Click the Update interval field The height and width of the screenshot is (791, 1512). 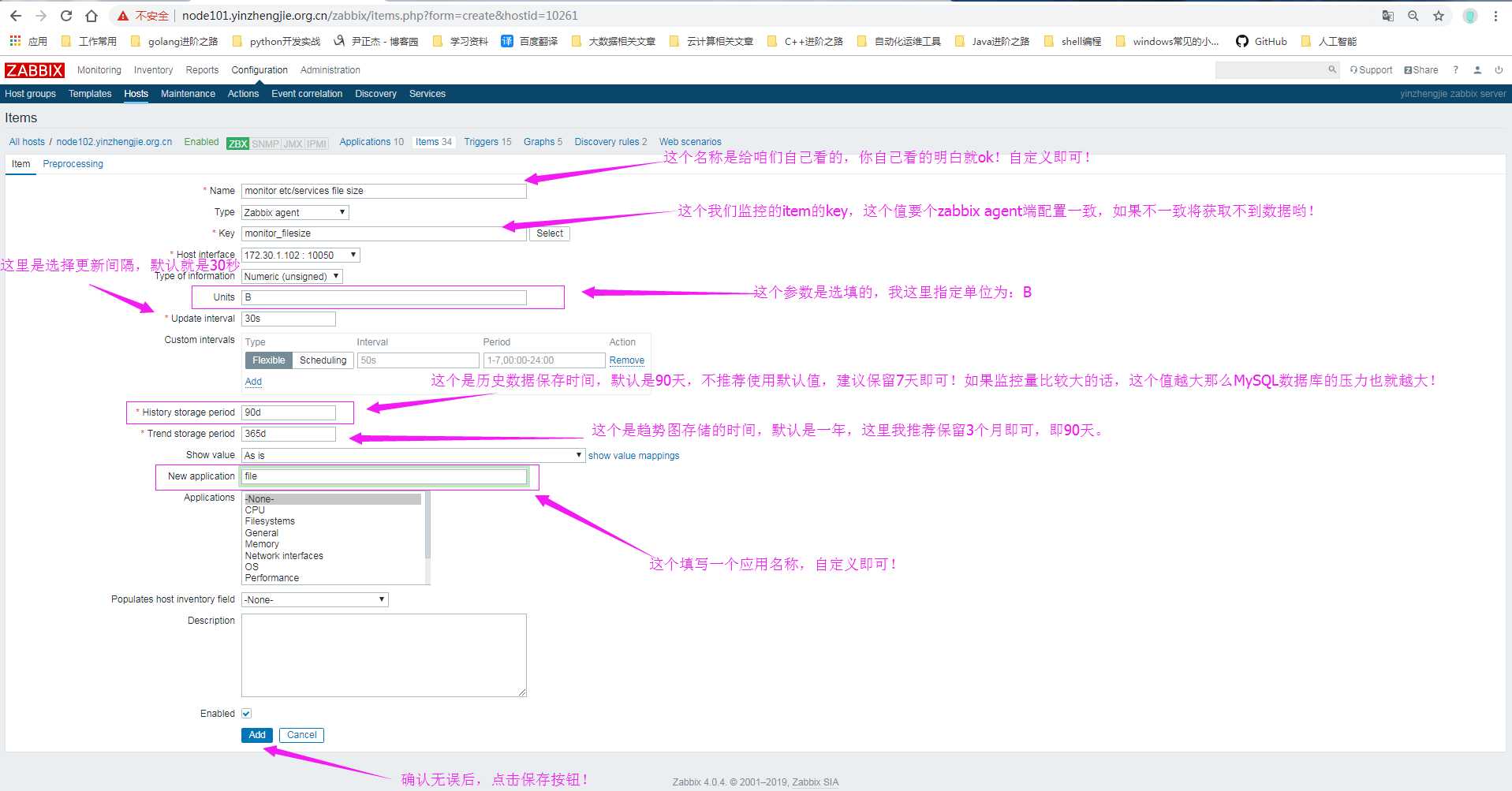coord(288,319)
